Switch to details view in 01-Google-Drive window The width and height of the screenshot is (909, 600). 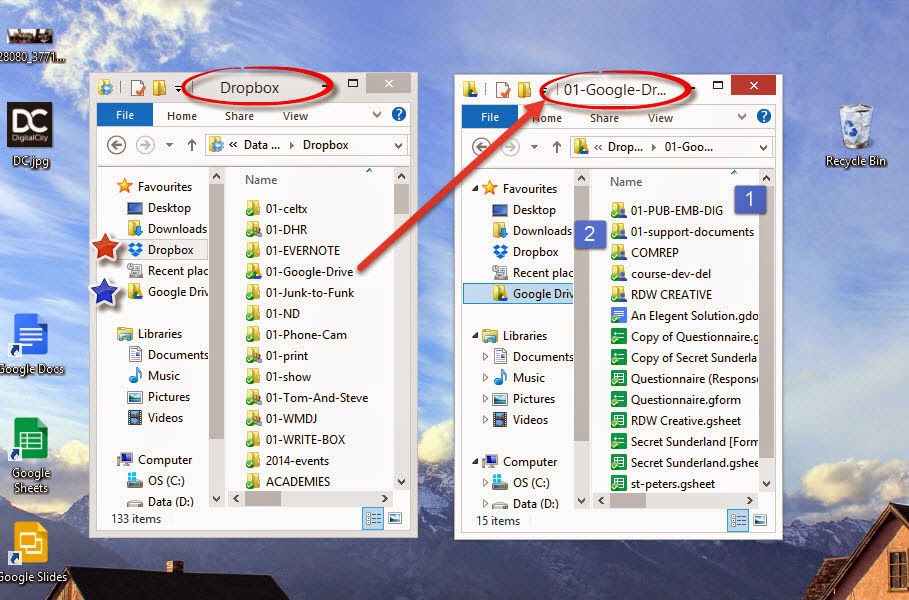(x=738, y=521)
